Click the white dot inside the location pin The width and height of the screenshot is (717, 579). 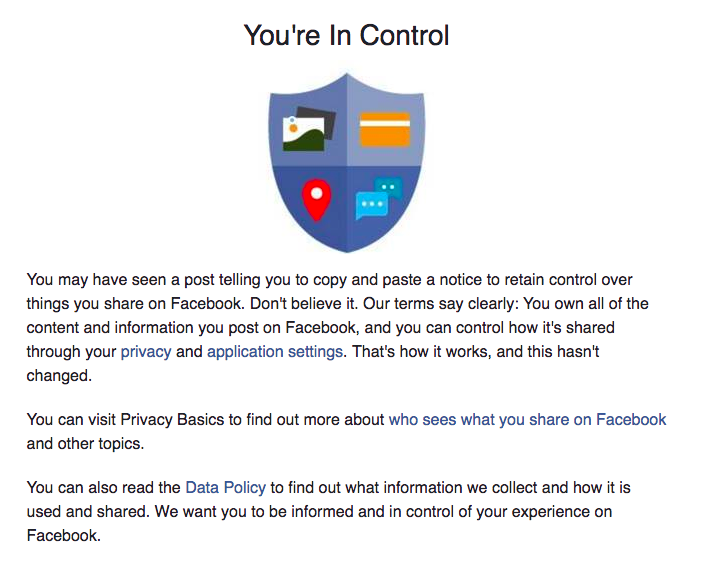click(316, 193)
